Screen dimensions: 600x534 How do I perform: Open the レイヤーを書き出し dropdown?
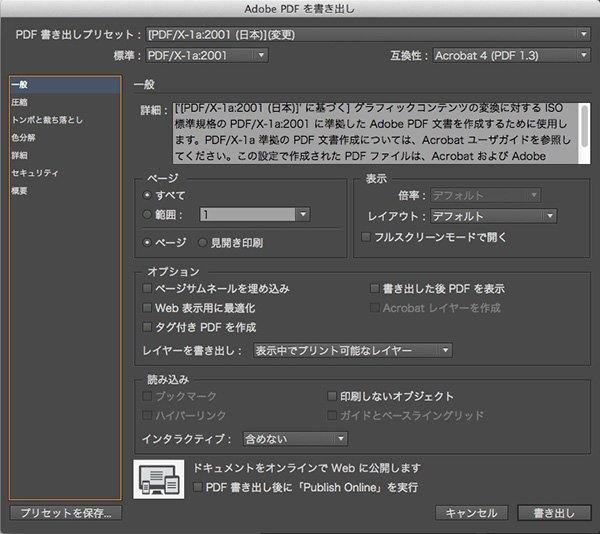(353, 350)
